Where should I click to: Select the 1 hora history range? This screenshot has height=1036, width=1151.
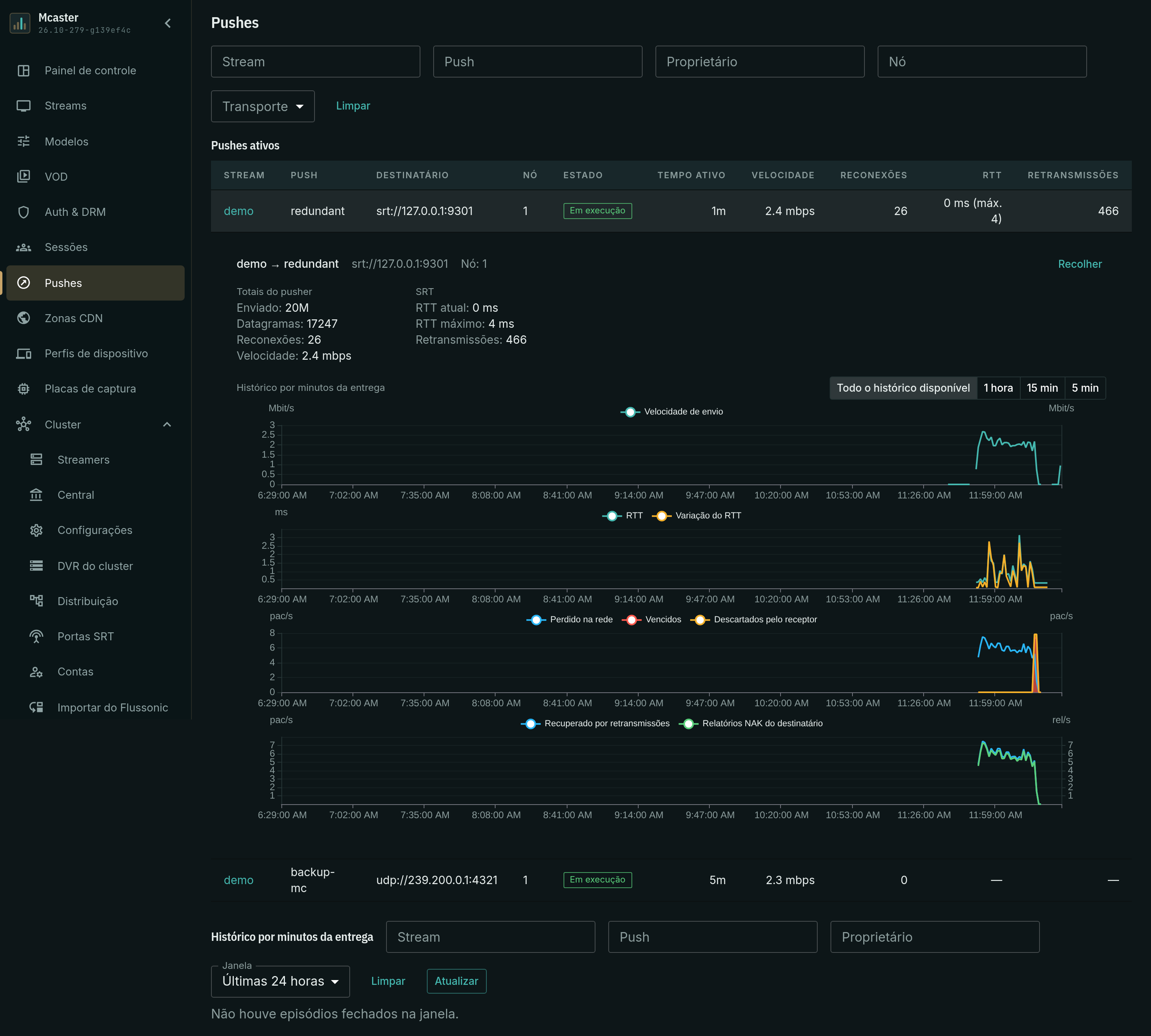998,388
